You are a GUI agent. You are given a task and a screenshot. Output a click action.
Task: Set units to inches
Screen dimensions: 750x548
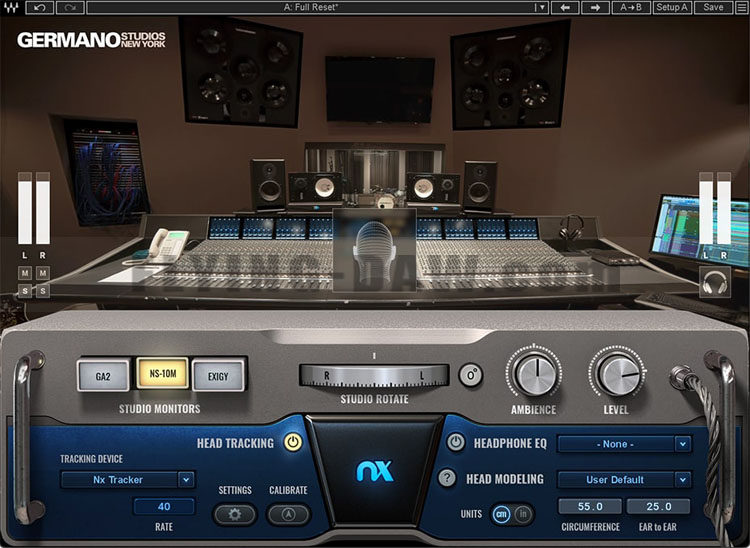pyautogui.click(x=523, y=515)
